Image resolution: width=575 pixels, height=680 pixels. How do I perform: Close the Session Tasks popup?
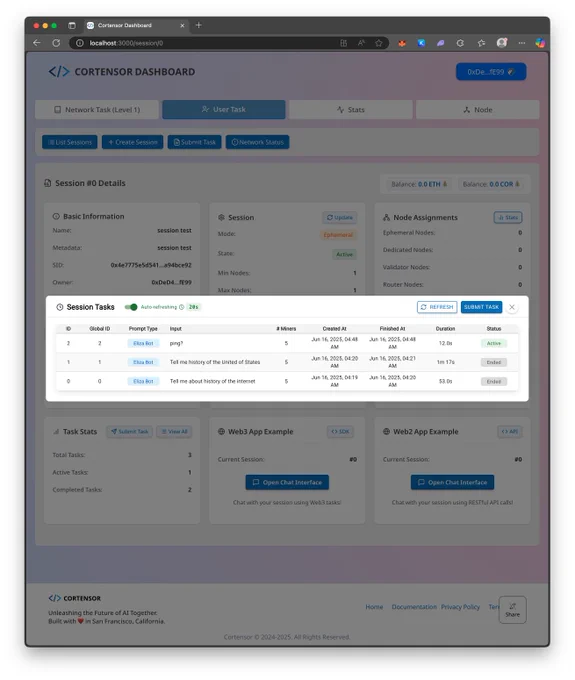click(512, 307)
